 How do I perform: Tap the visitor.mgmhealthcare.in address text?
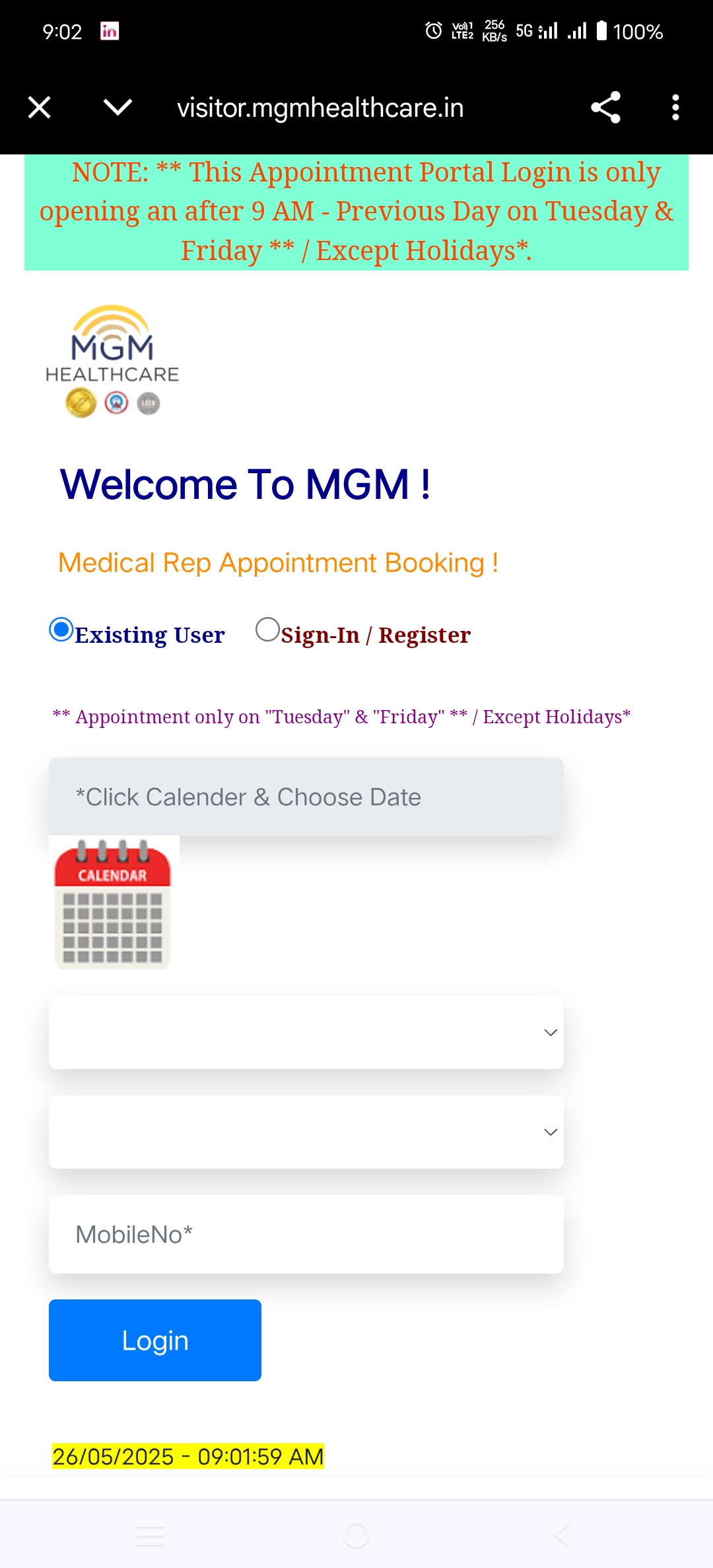(x=320, y=108)
